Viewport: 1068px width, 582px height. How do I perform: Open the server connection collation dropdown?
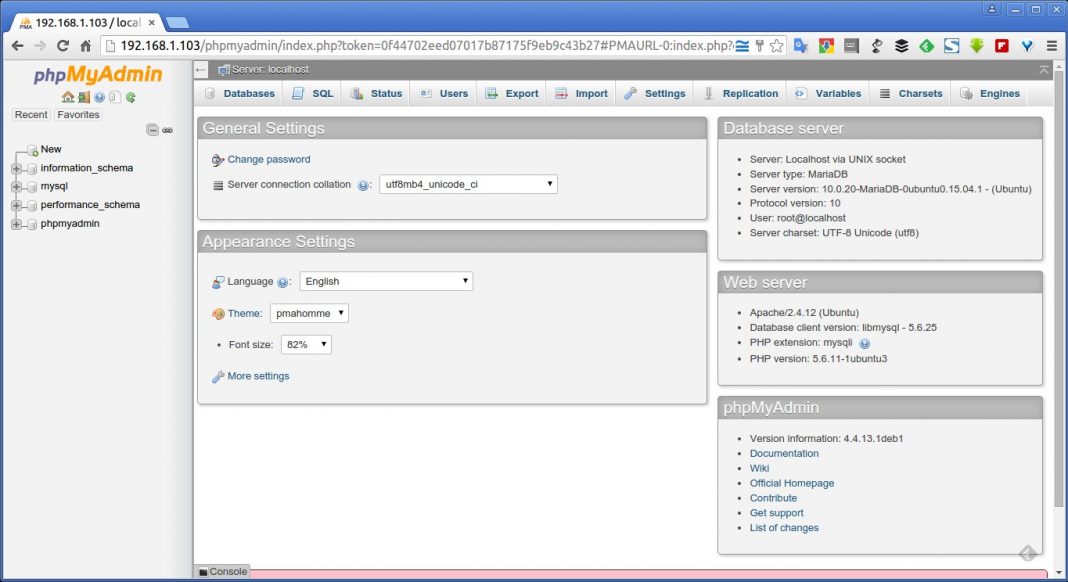tap(468, 184)
